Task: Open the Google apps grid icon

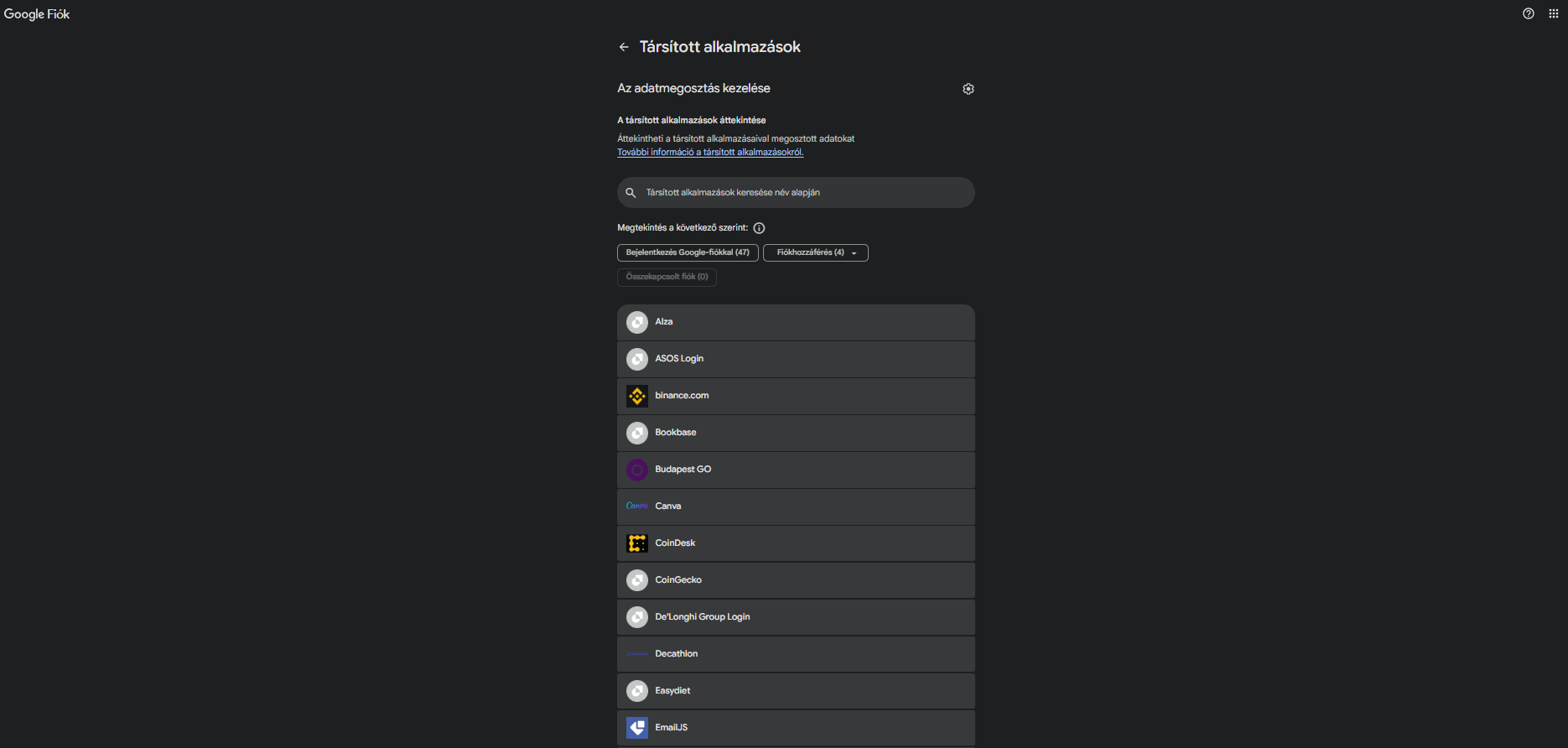Action: pos(1554,13)
